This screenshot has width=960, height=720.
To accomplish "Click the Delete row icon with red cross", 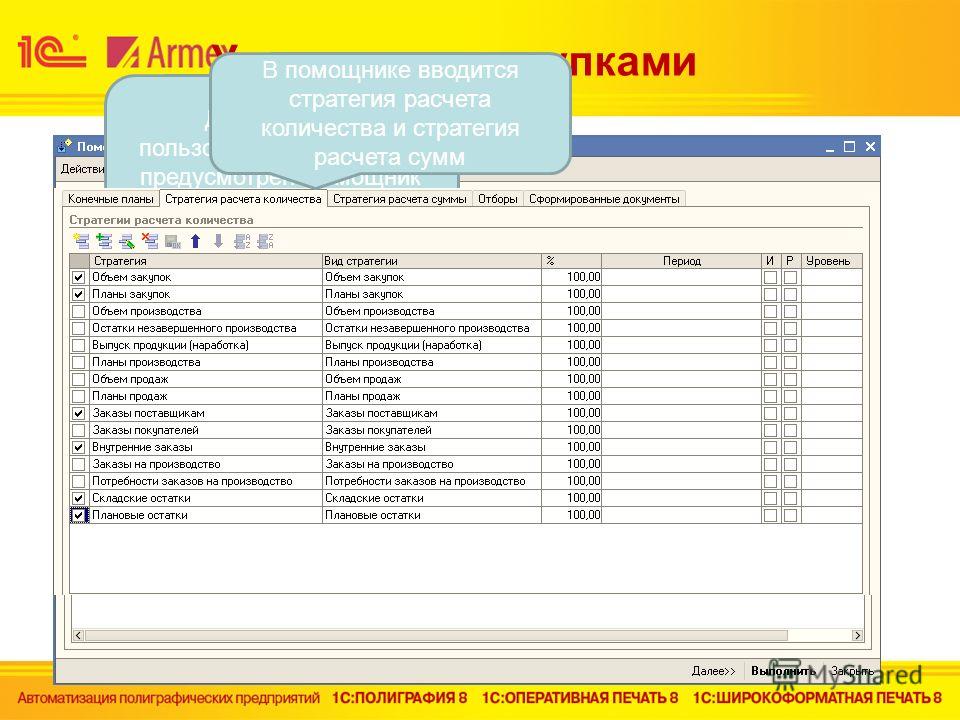I will click(x=150, y=241).
